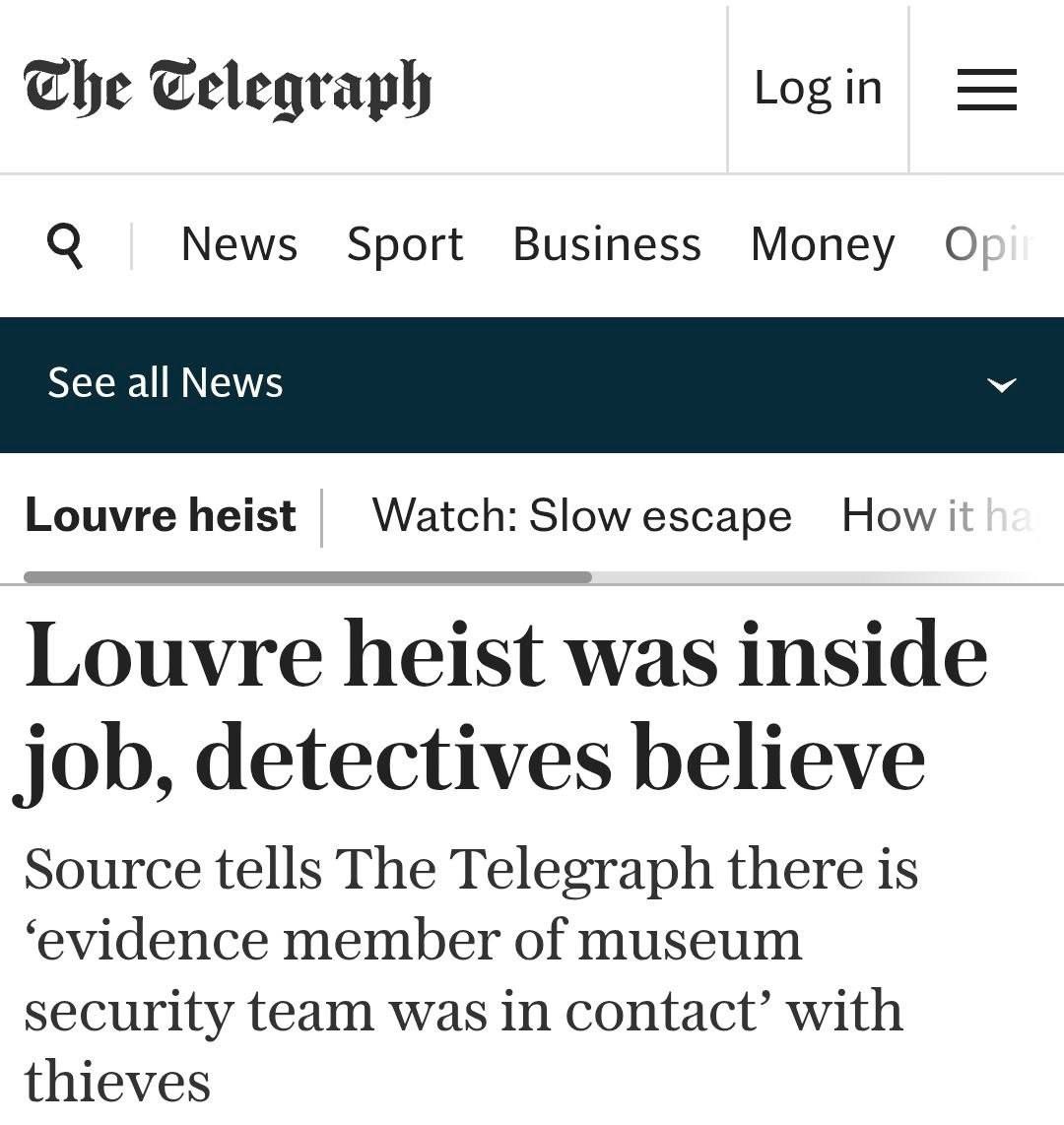Viewport: 1064px width, 1125px height.
Task: Open the Money section
Action: point(823,244)
